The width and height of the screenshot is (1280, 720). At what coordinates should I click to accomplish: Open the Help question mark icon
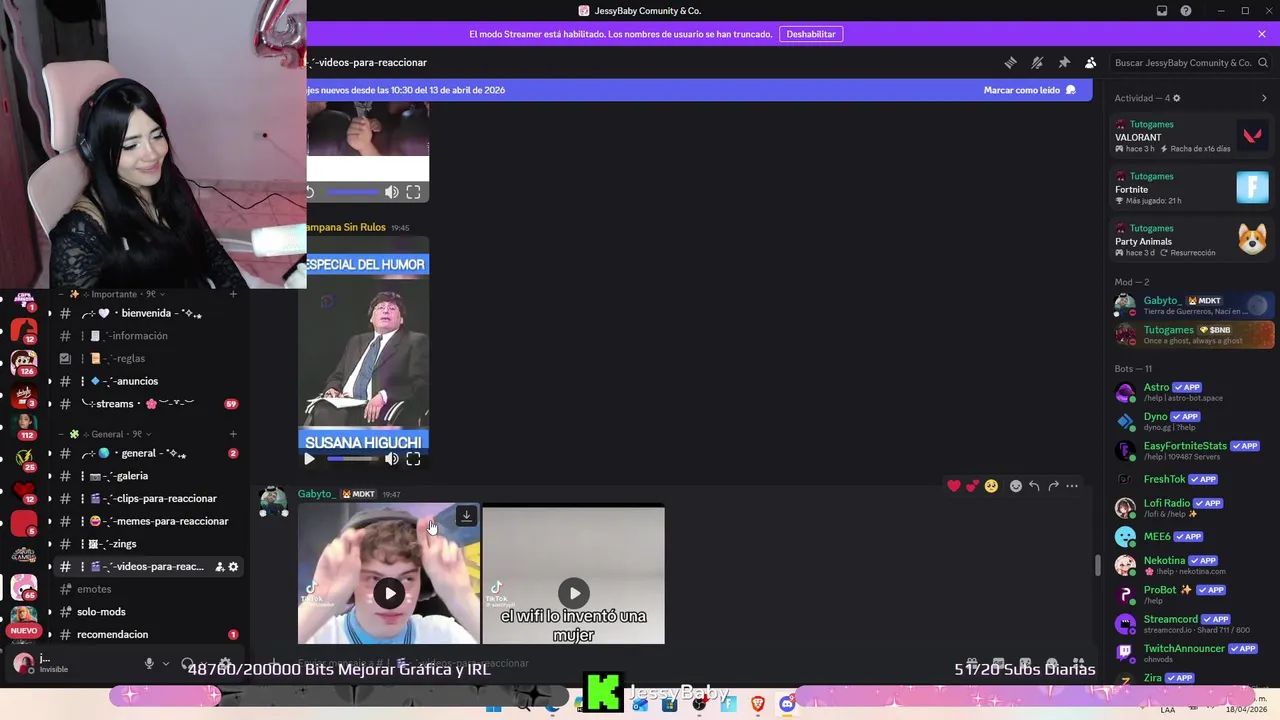tap(1186, 11)
